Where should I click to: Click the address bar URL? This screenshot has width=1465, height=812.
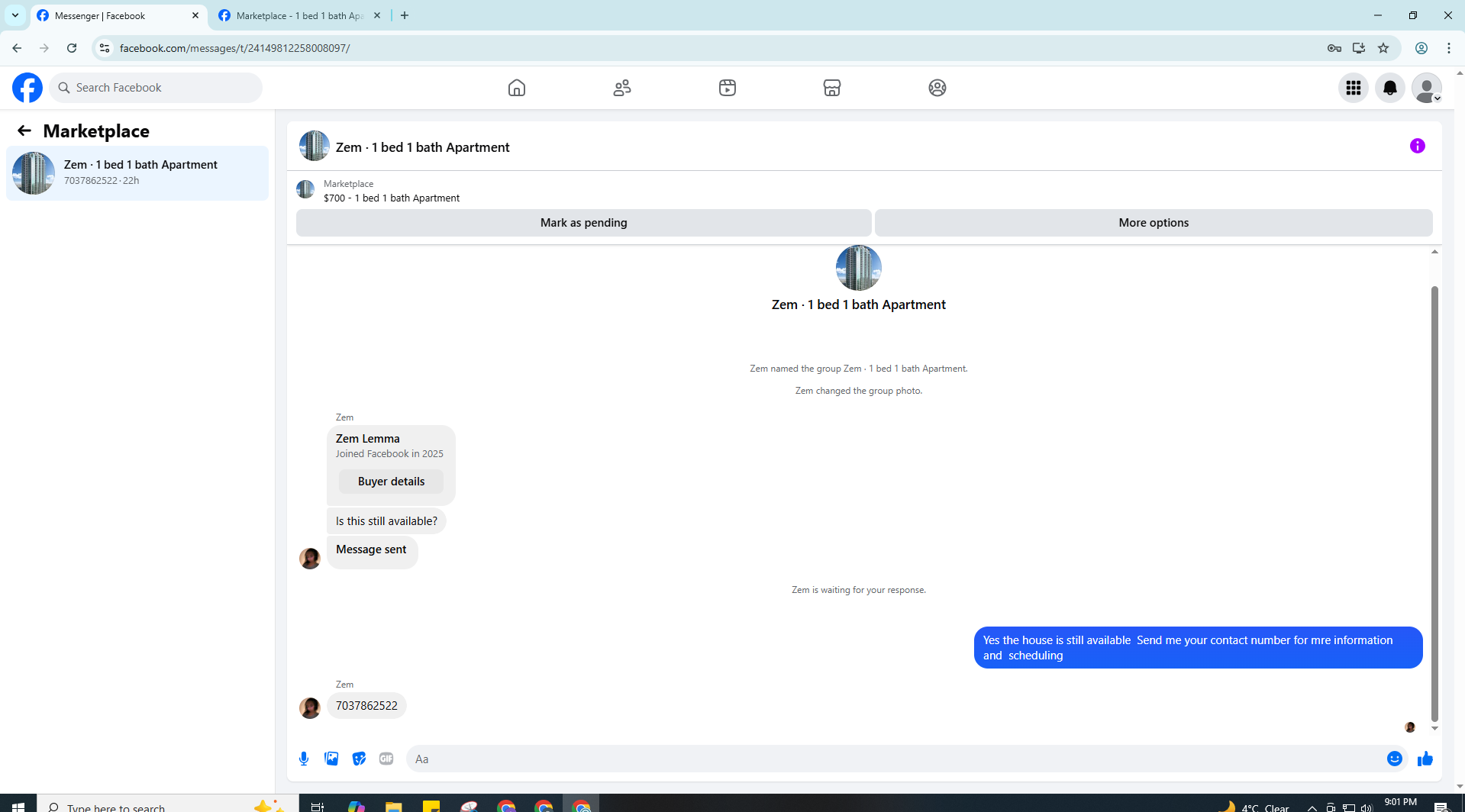[x=234, y=48]
